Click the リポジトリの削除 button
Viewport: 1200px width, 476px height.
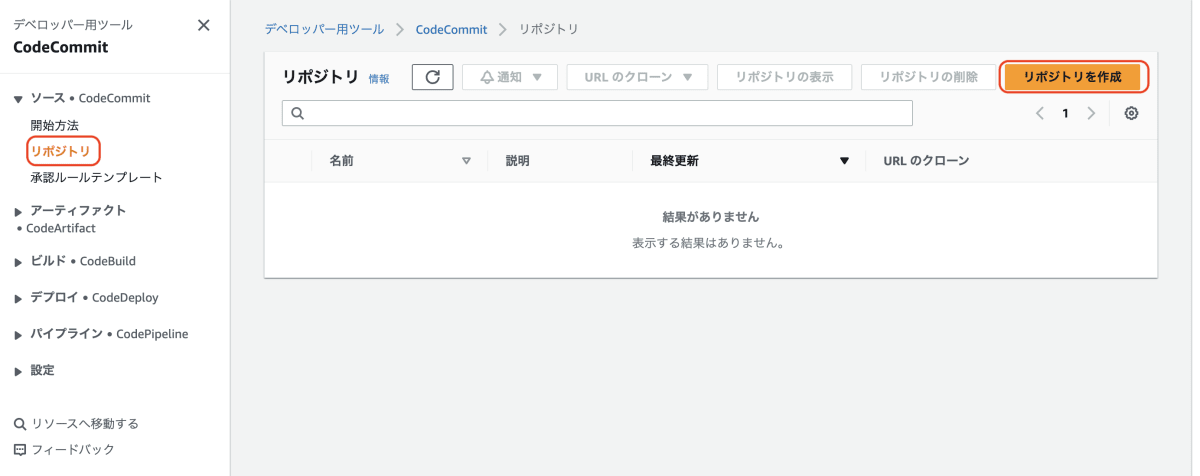coord(928,77)
